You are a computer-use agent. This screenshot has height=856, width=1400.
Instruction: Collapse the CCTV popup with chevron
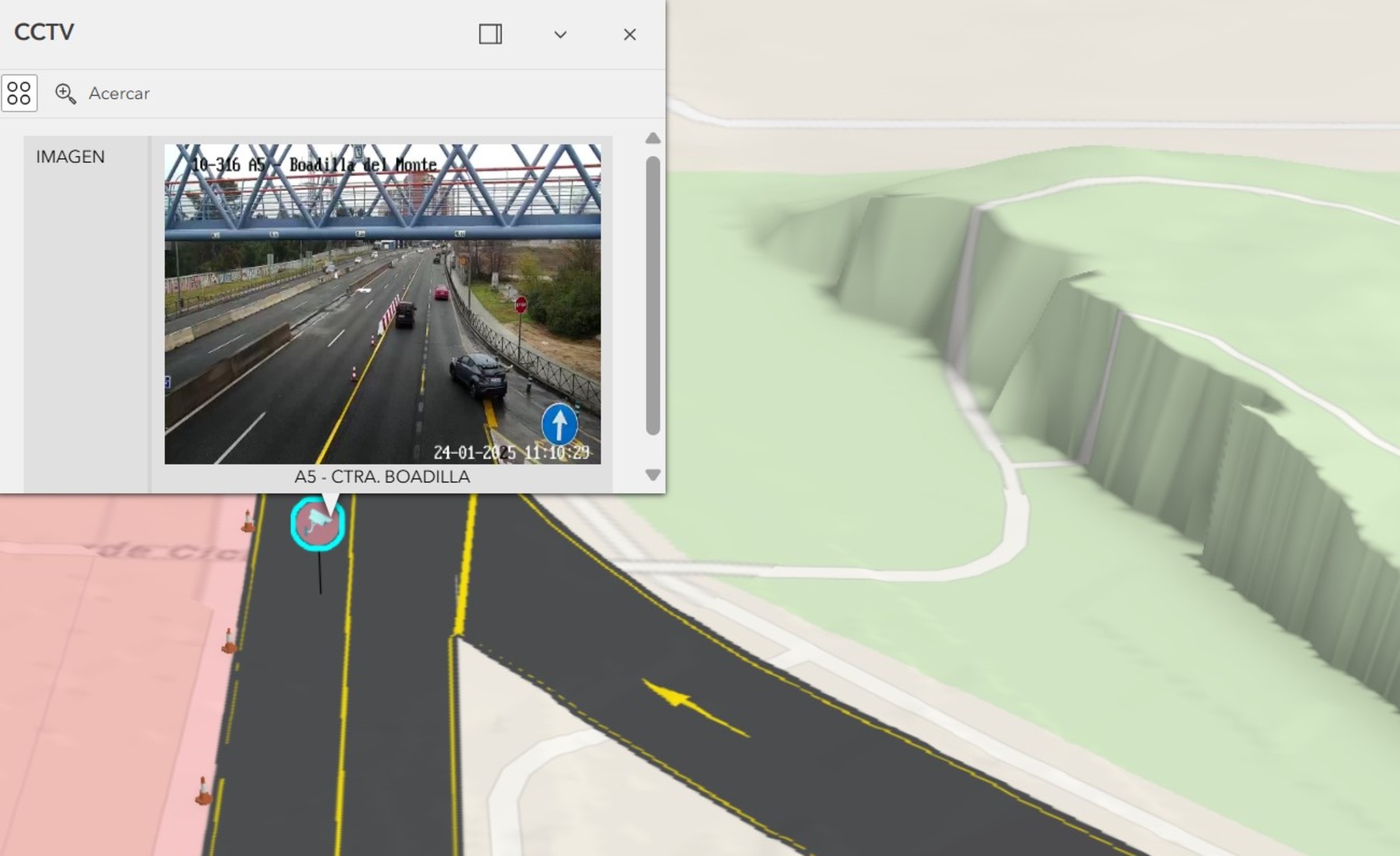[560, 34]
